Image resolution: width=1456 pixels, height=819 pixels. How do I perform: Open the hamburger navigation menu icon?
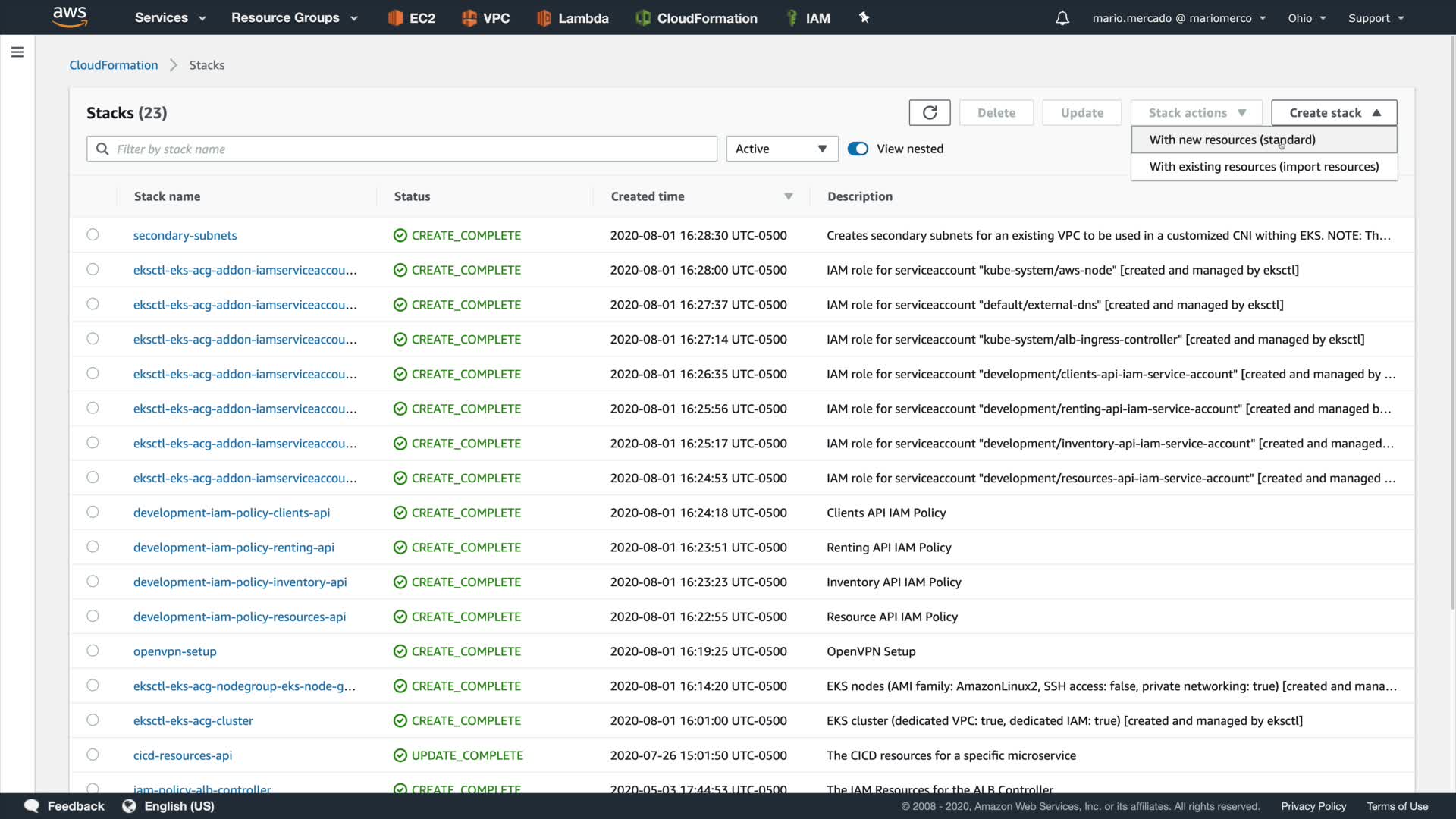[17, 52]
